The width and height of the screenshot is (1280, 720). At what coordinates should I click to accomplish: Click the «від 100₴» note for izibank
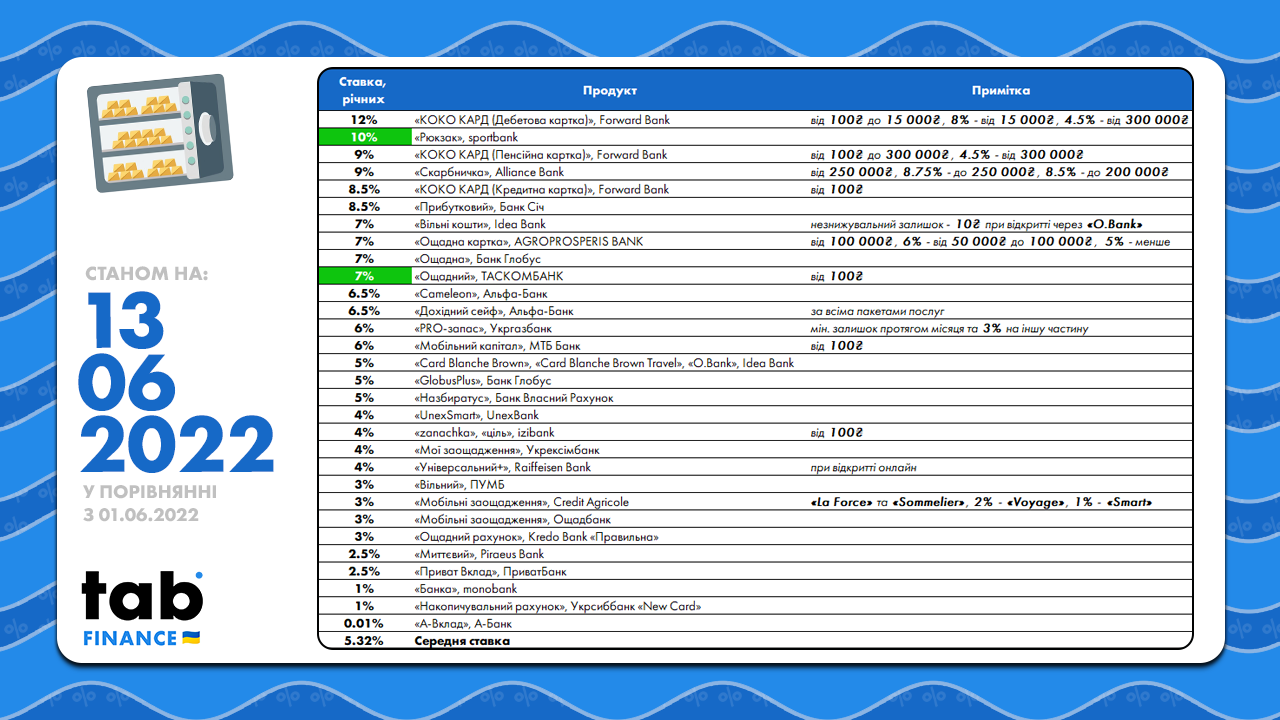coord(836,432)
